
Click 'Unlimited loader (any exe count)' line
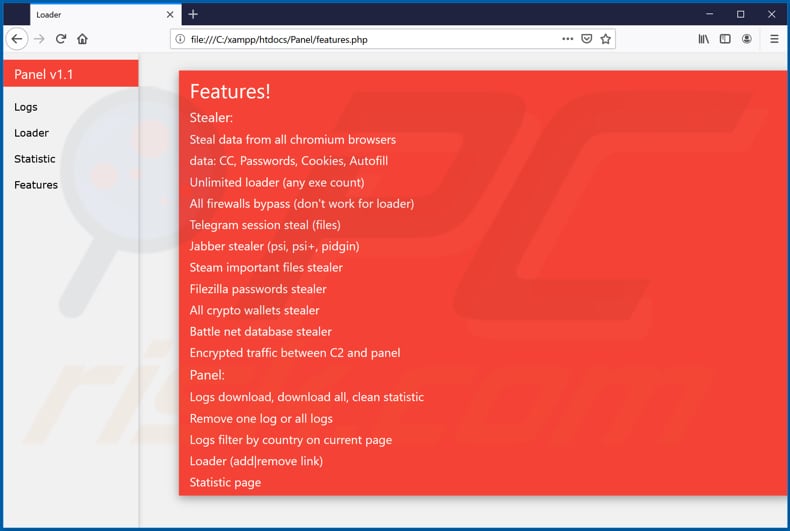point(277,182)
